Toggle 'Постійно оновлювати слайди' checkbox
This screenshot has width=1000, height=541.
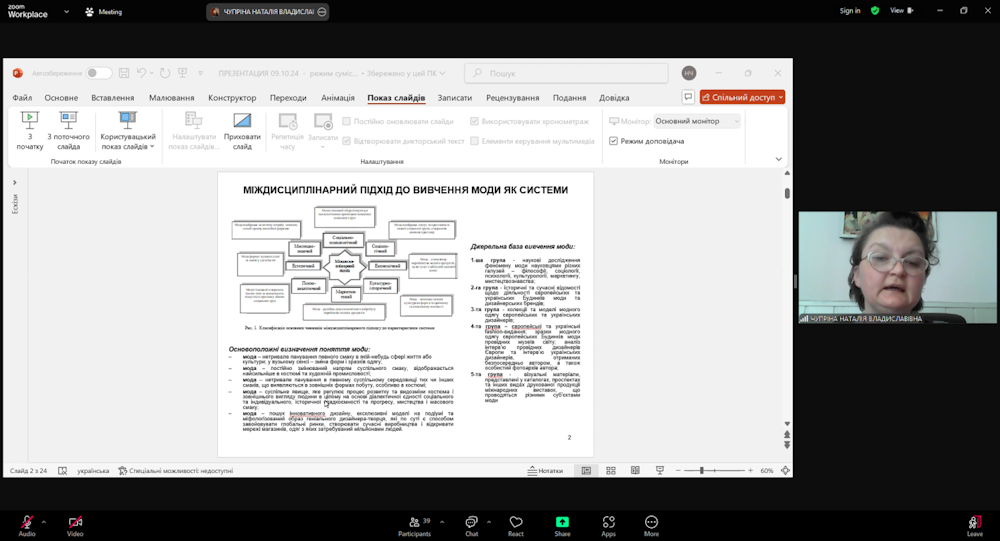346,121
